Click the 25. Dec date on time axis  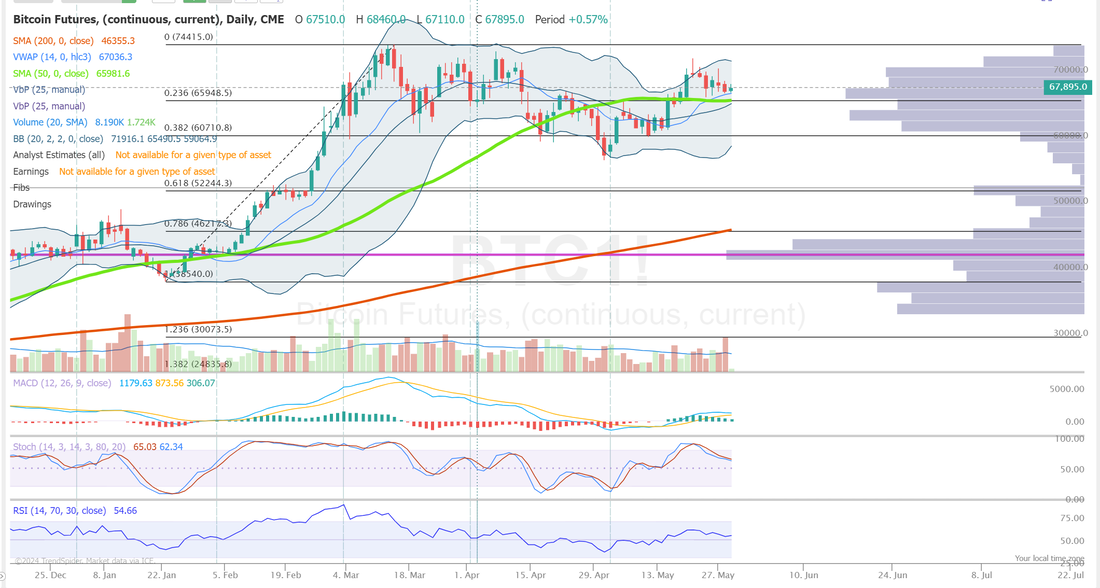[50, 575]
